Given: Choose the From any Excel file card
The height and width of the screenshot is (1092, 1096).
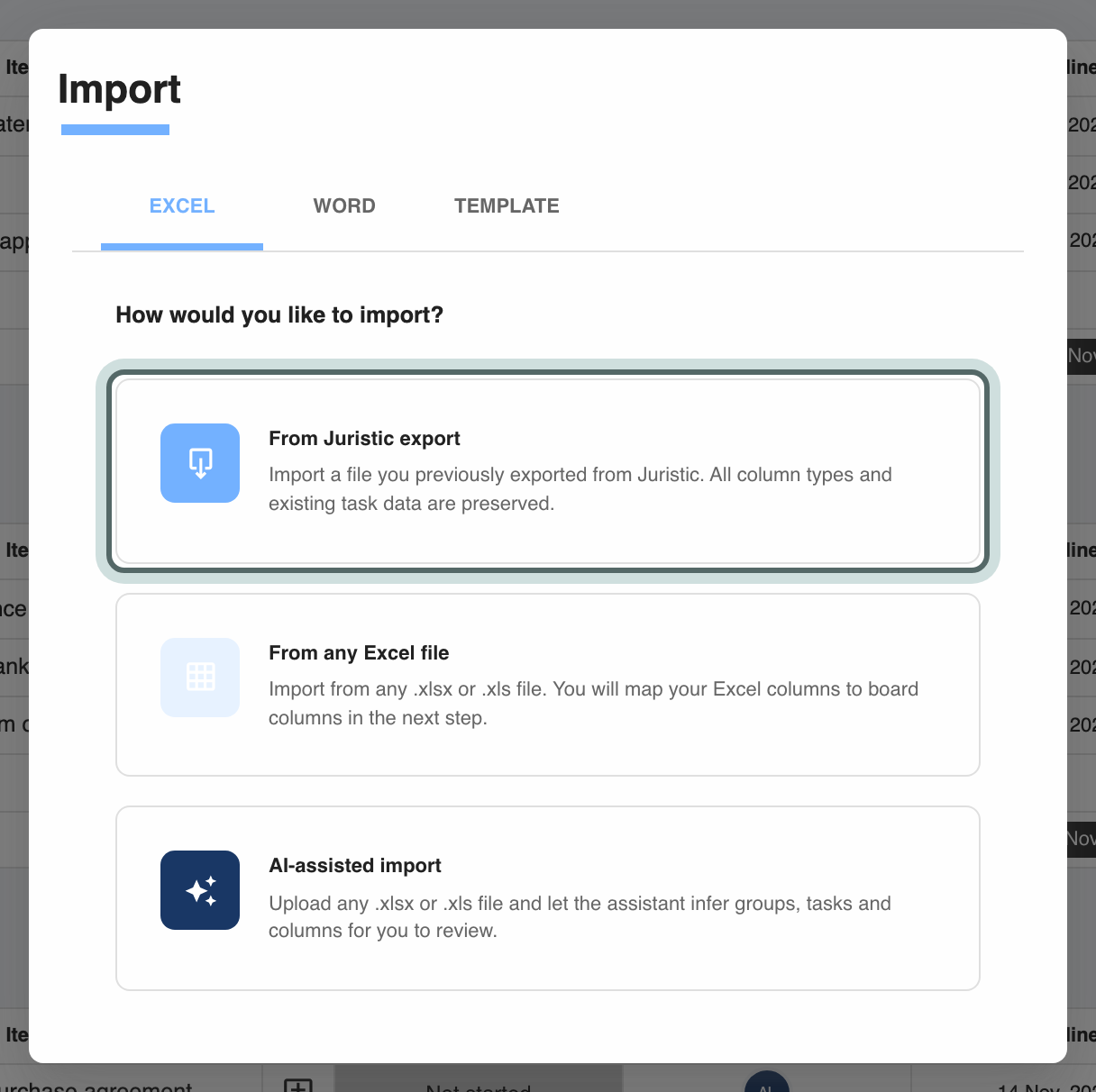Looking at the screenshot, I should coord(548,685).
